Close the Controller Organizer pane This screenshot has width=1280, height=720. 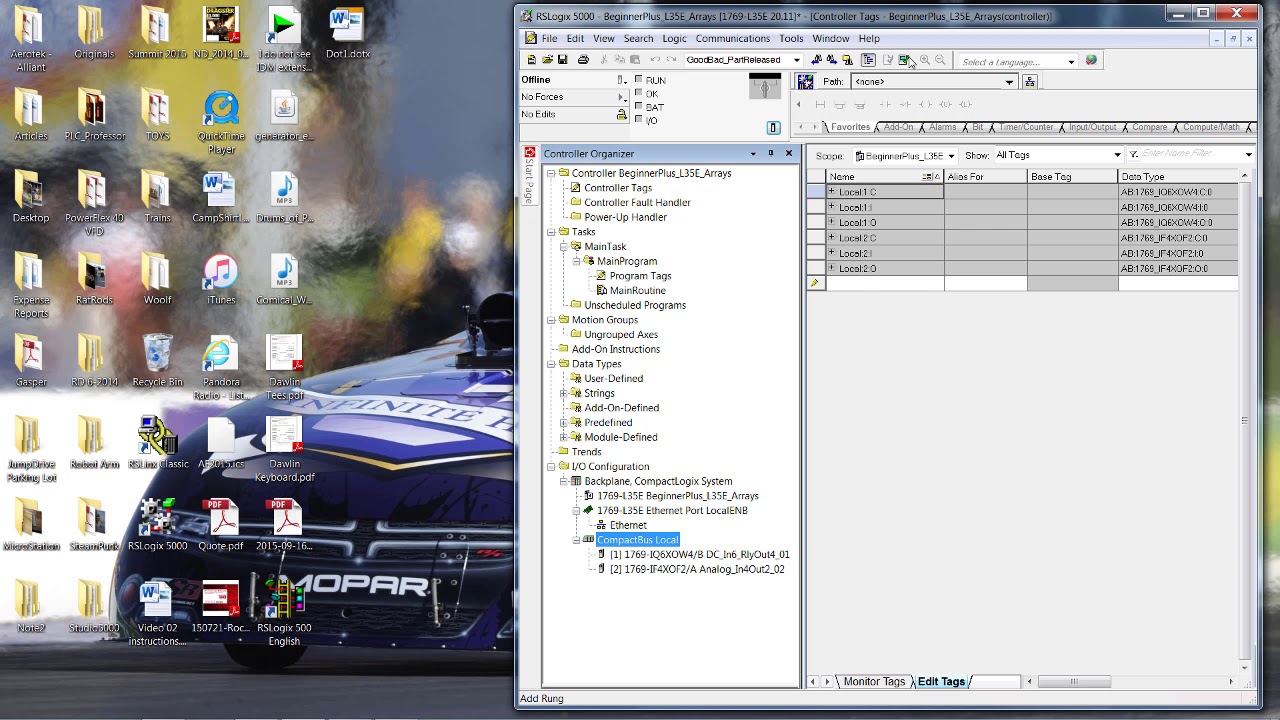click(x=788, y=153)
